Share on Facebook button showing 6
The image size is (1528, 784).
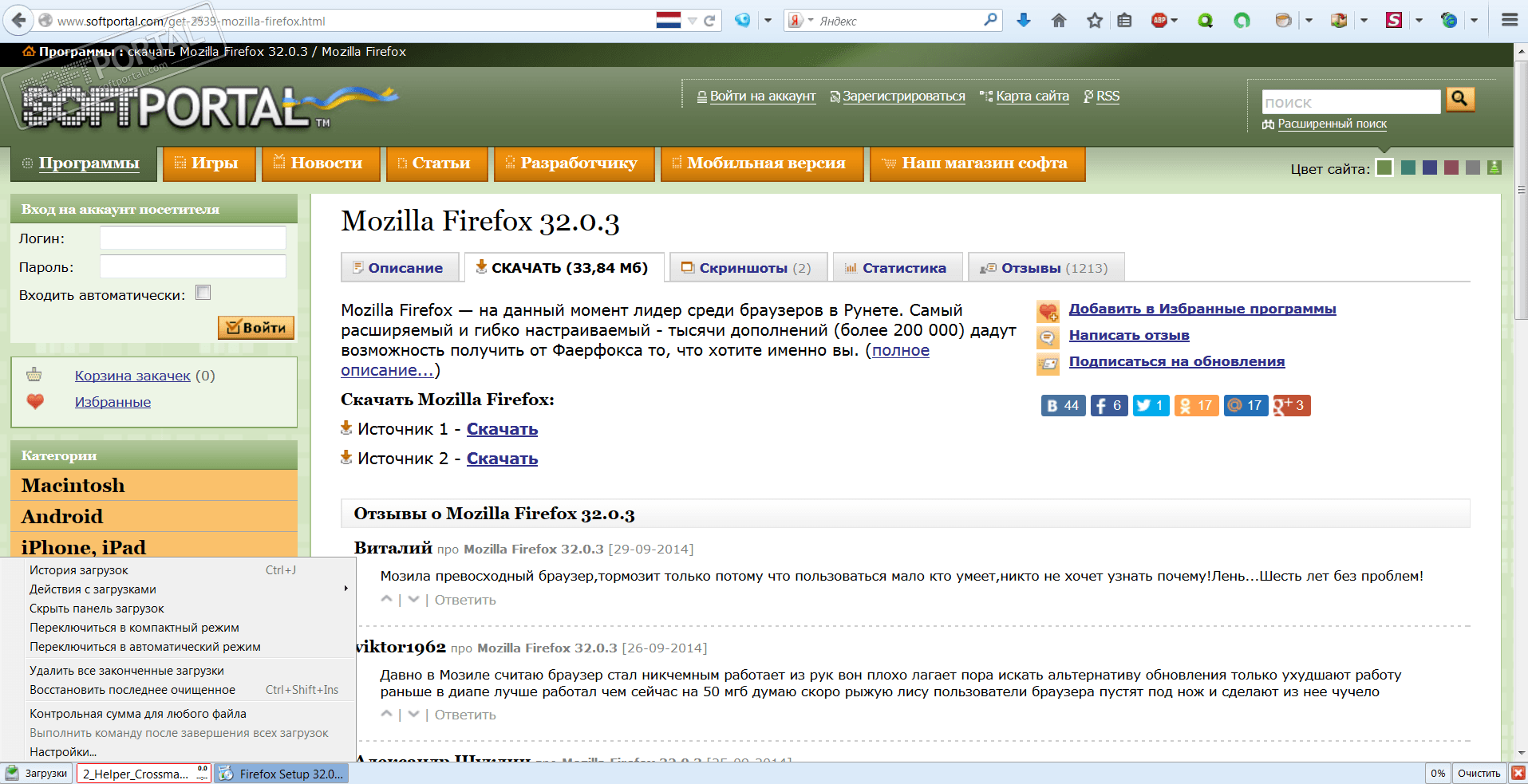tap(1108, 405)
